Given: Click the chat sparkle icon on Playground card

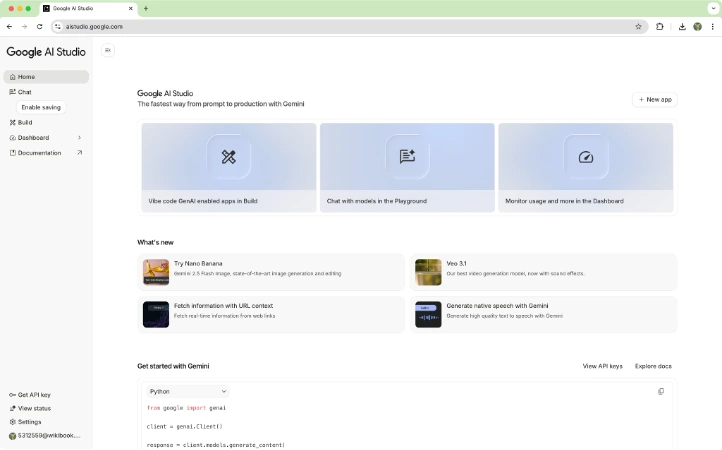Looking at the screenshot, I should click(407, 157).
